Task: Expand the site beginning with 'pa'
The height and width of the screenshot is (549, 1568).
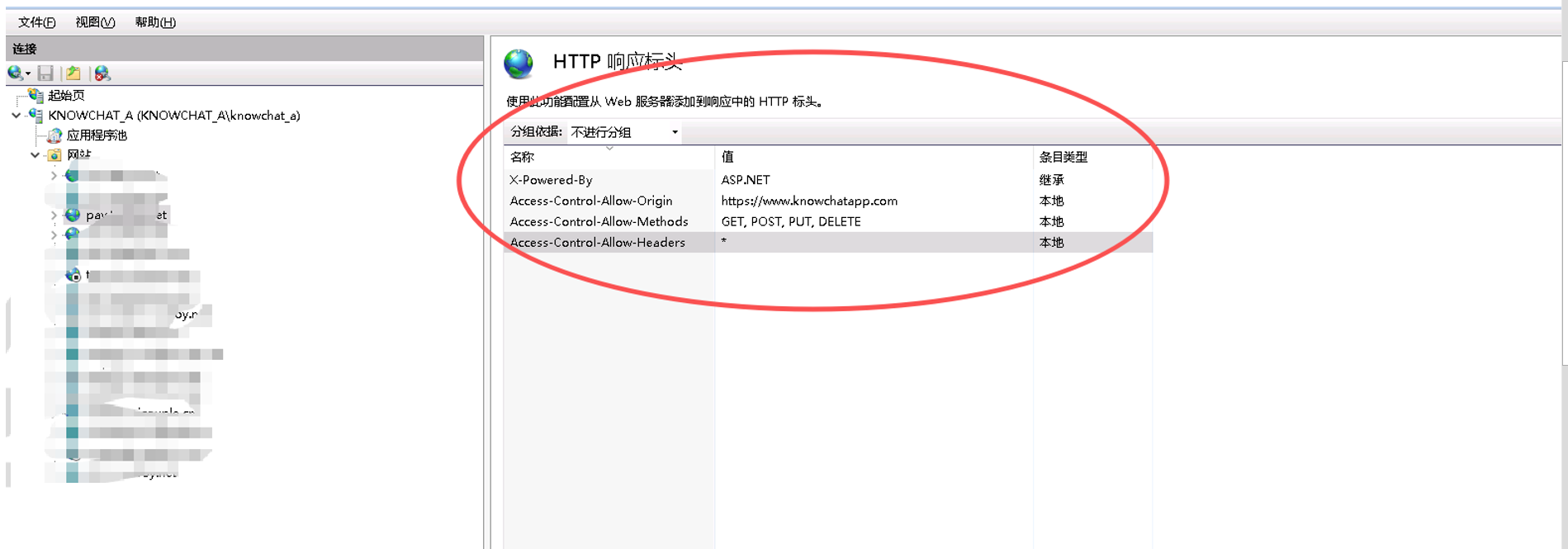Action: coord(54,215)
